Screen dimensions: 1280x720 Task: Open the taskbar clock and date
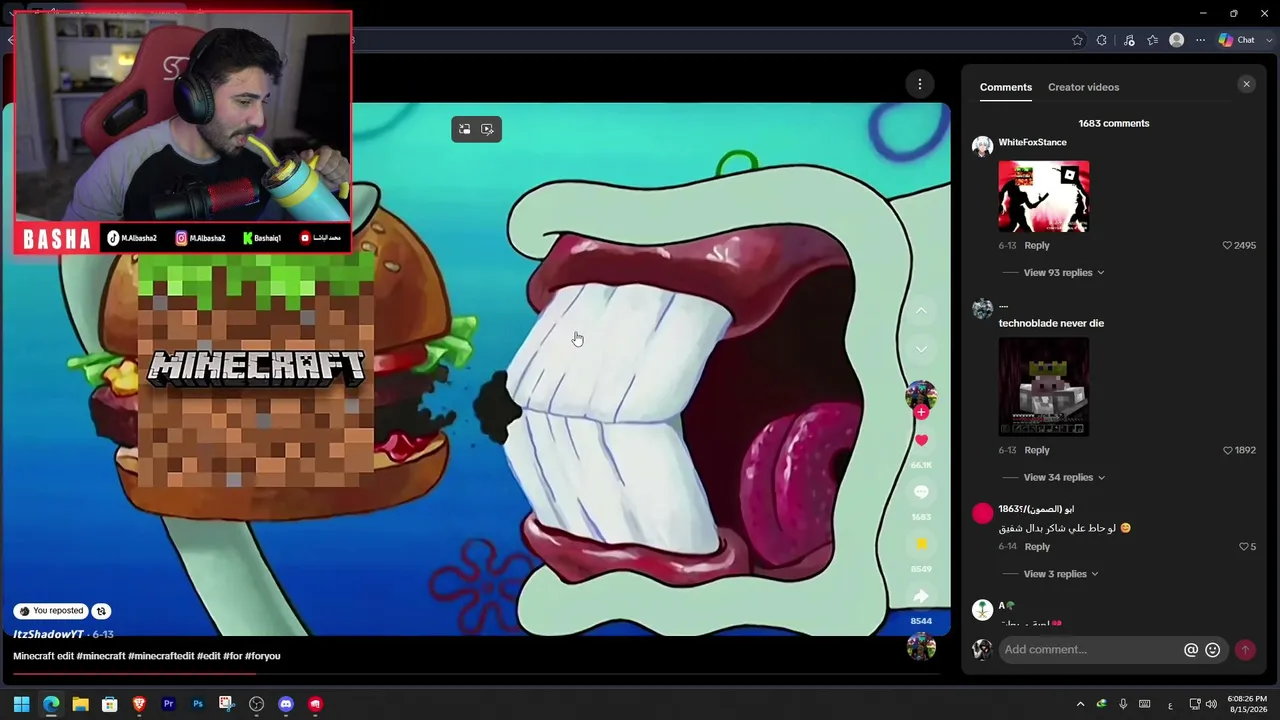pos(1247,704)
